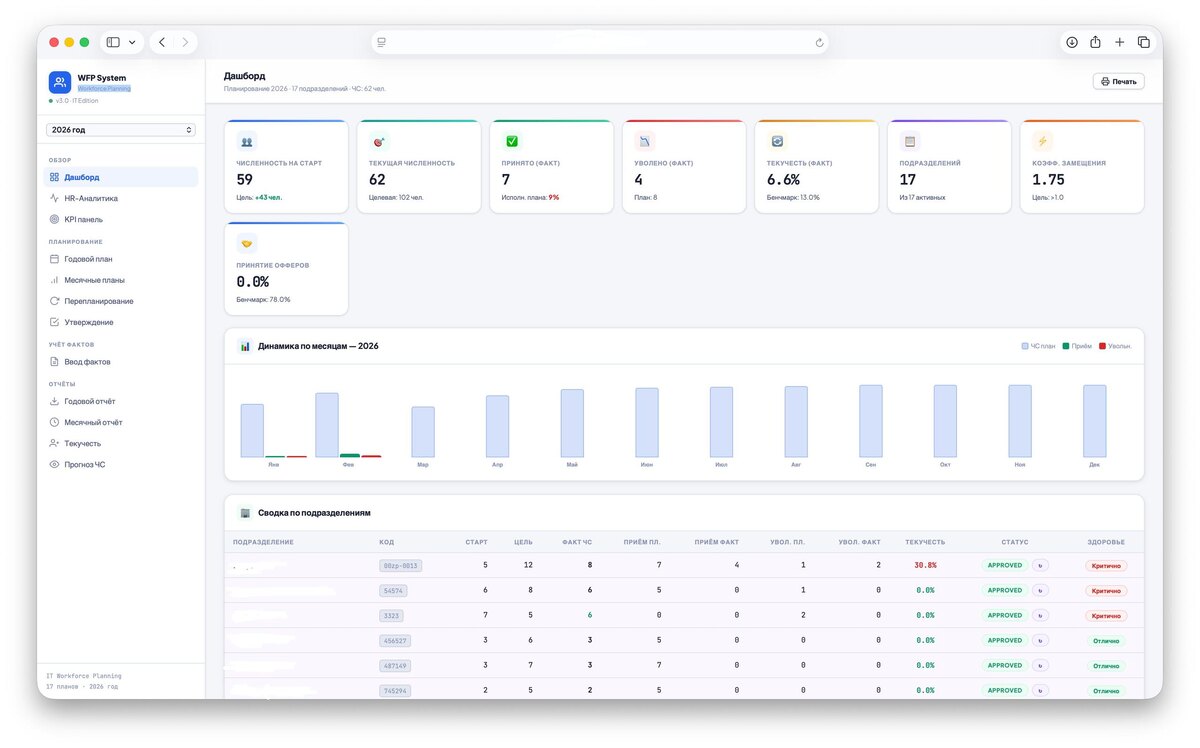Click the Share icon in browser toolbar
The width and height of the screenshot is (1200, 748).
(x=1096, y=42)
